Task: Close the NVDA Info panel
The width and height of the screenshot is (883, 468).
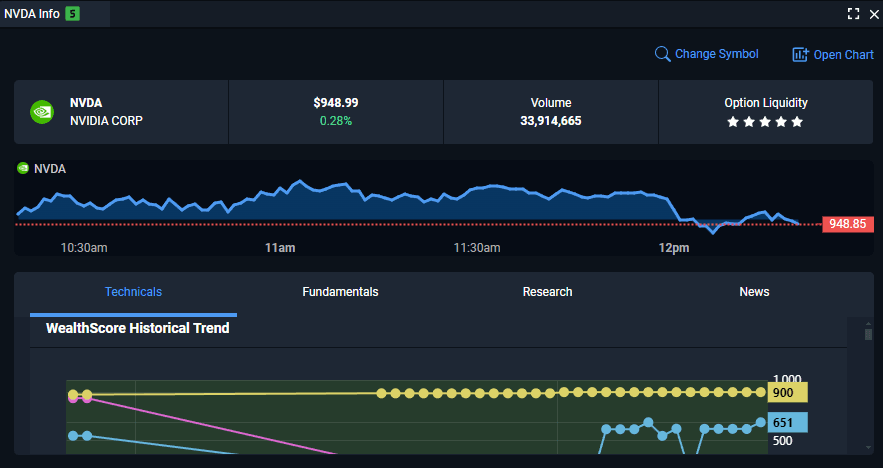Action: 874,14
